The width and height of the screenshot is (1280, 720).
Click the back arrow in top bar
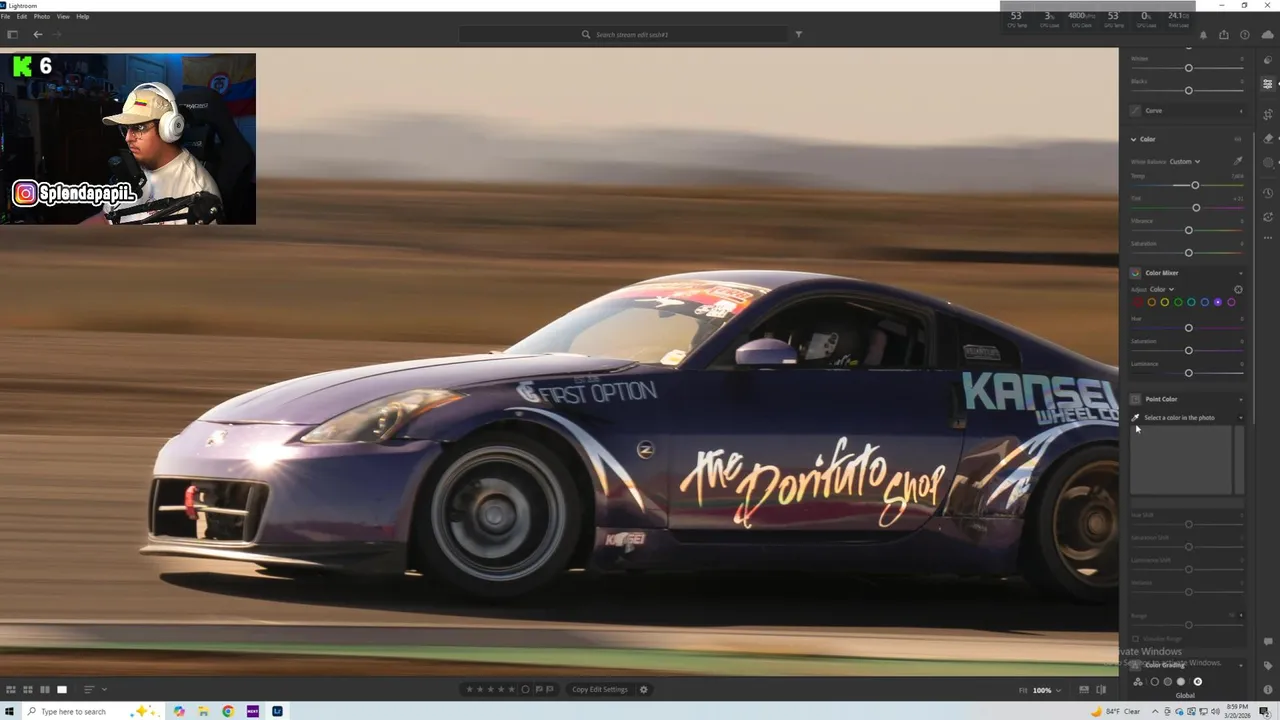[x=38, y=34]
